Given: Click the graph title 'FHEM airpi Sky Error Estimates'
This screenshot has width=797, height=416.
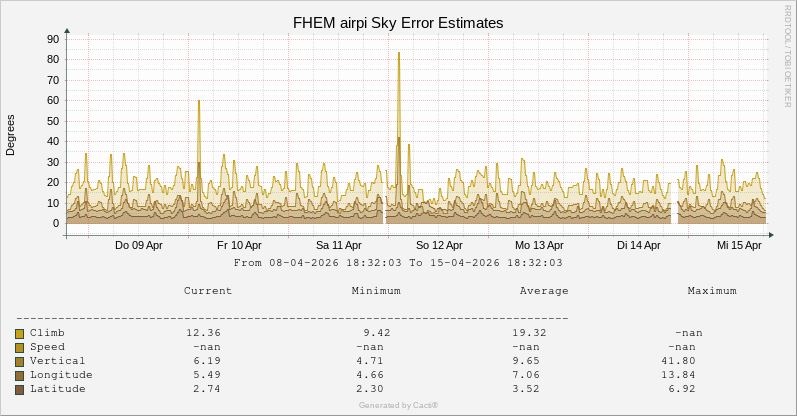Looking at the screenshot, I should click(x=398, y=22).
